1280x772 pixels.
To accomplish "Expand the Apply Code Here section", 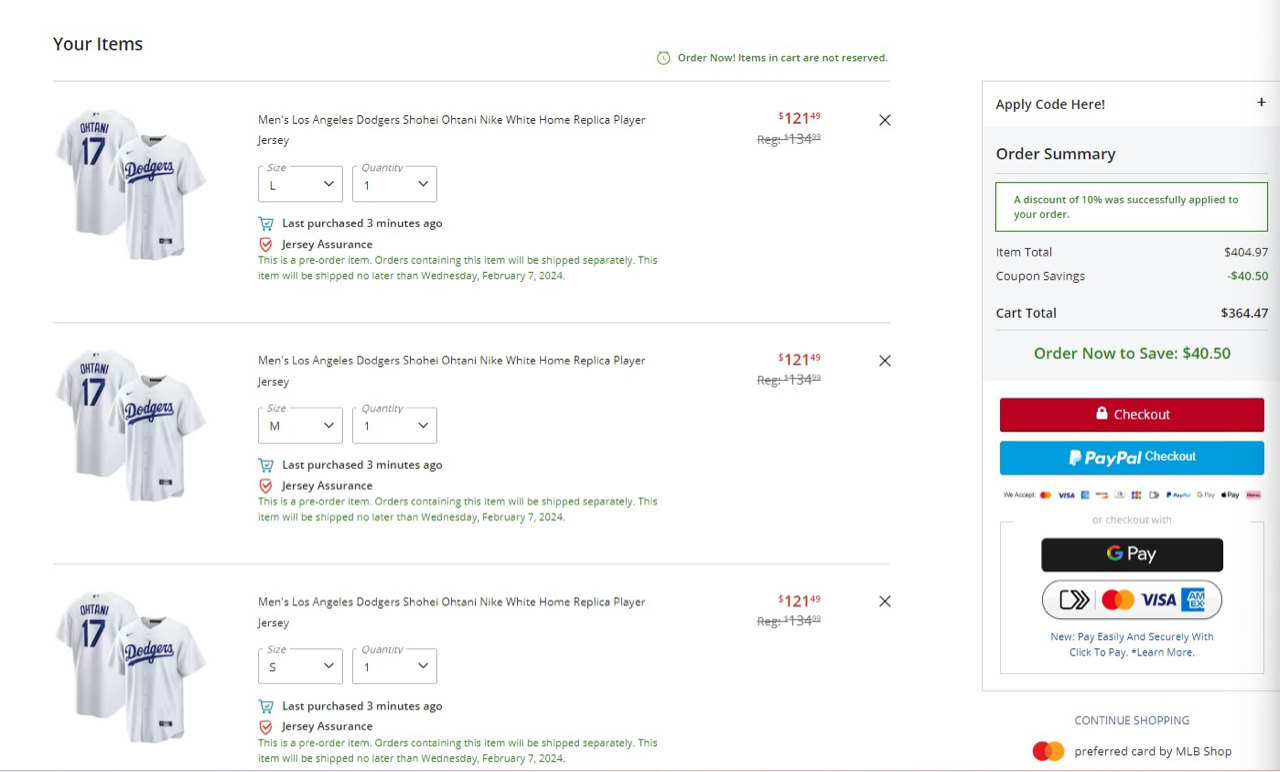I will coord(1261,103).
